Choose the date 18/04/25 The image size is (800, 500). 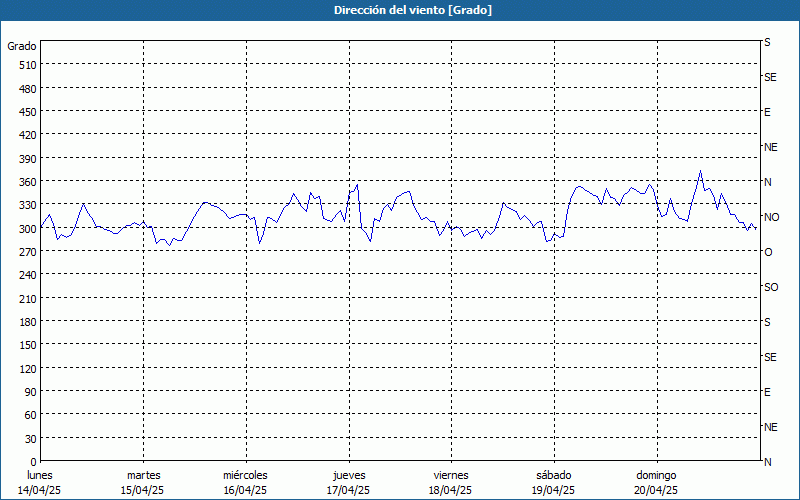[451, 490]
